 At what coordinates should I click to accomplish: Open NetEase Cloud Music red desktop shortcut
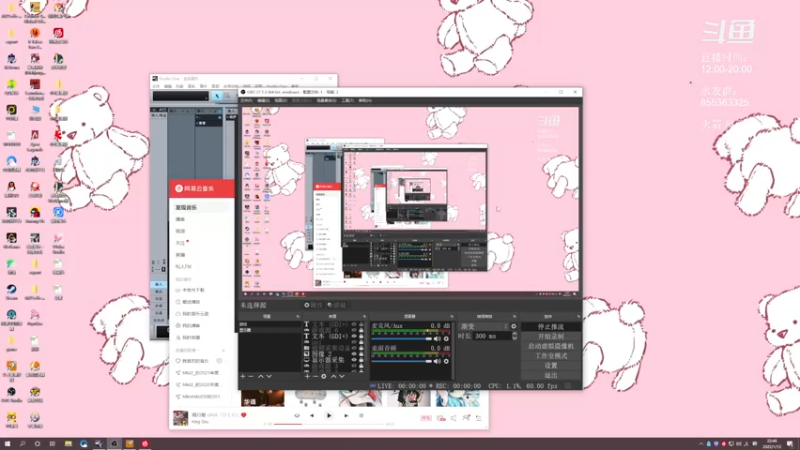click(58, 35)
